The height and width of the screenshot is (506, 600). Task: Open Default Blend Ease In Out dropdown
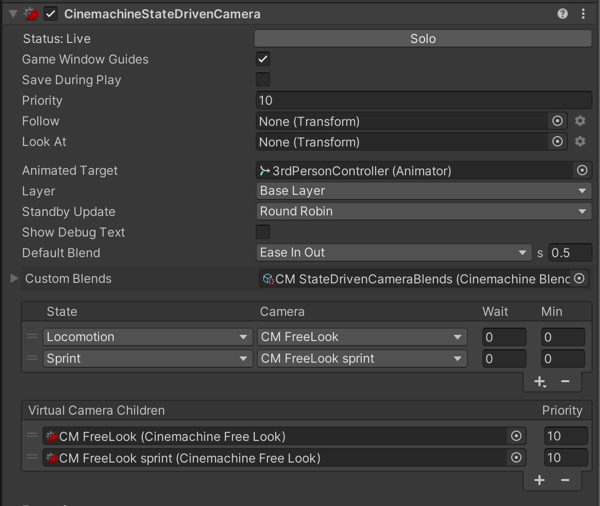(394, 253)
